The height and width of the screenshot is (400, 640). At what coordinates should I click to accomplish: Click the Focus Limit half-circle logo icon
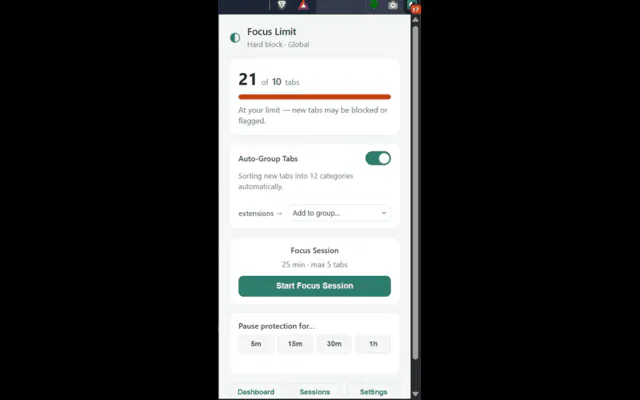point(235,38)
